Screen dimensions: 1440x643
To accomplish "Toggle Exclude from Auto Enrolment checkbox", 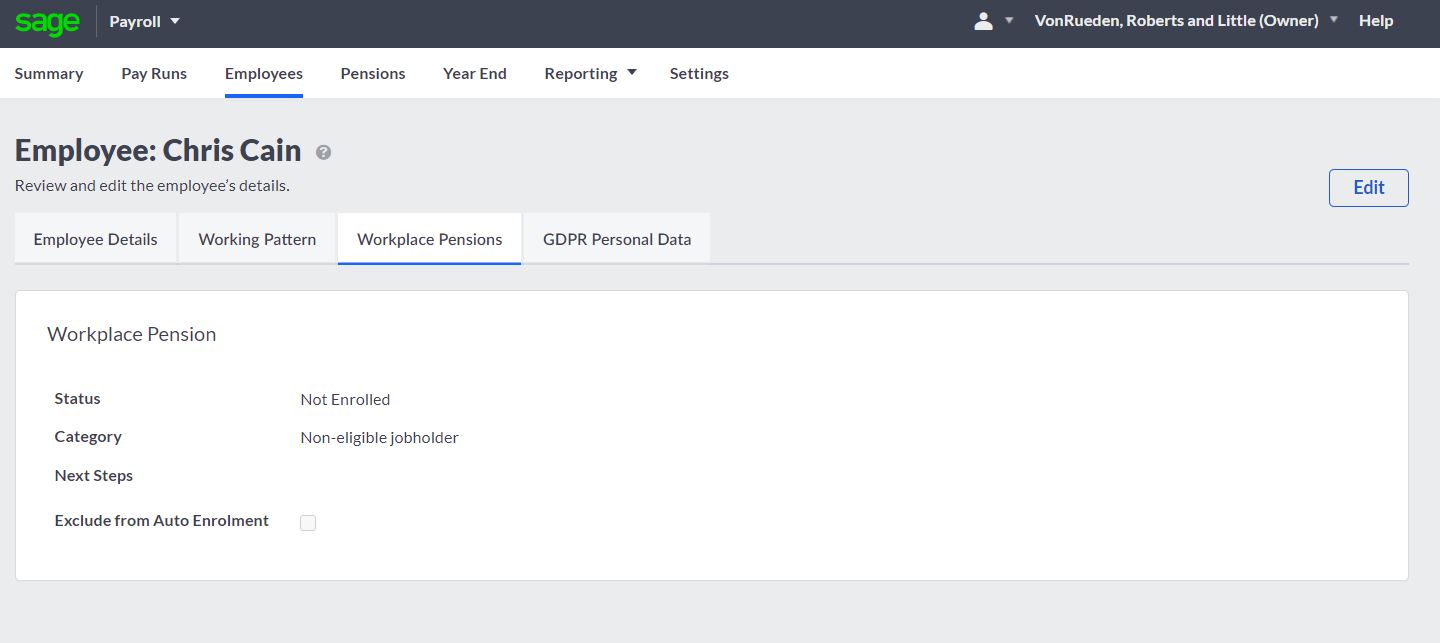I will pos(308,523).
